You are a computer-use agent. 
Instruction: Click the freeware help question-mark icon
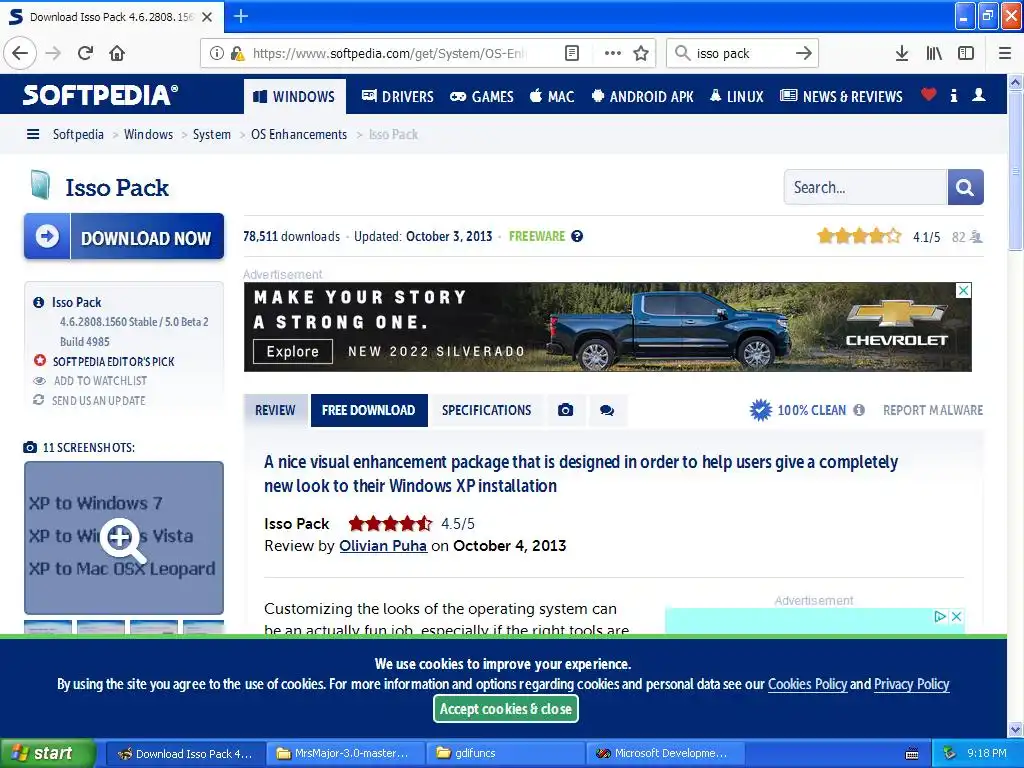pos(577,236)
